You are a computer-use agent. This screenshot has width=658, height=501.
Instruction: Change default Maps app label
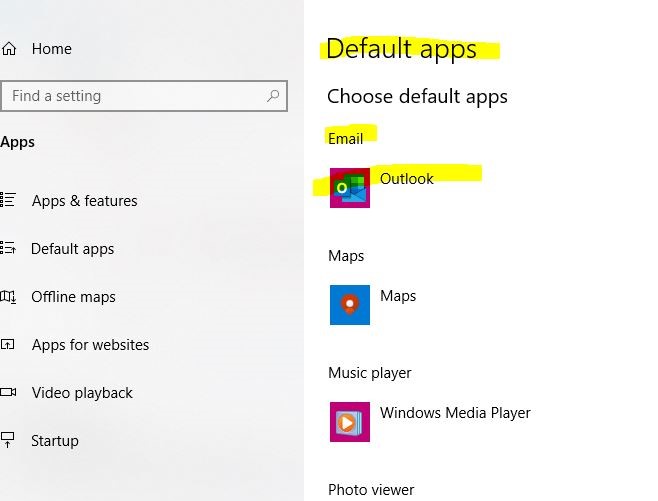[398, 296]
